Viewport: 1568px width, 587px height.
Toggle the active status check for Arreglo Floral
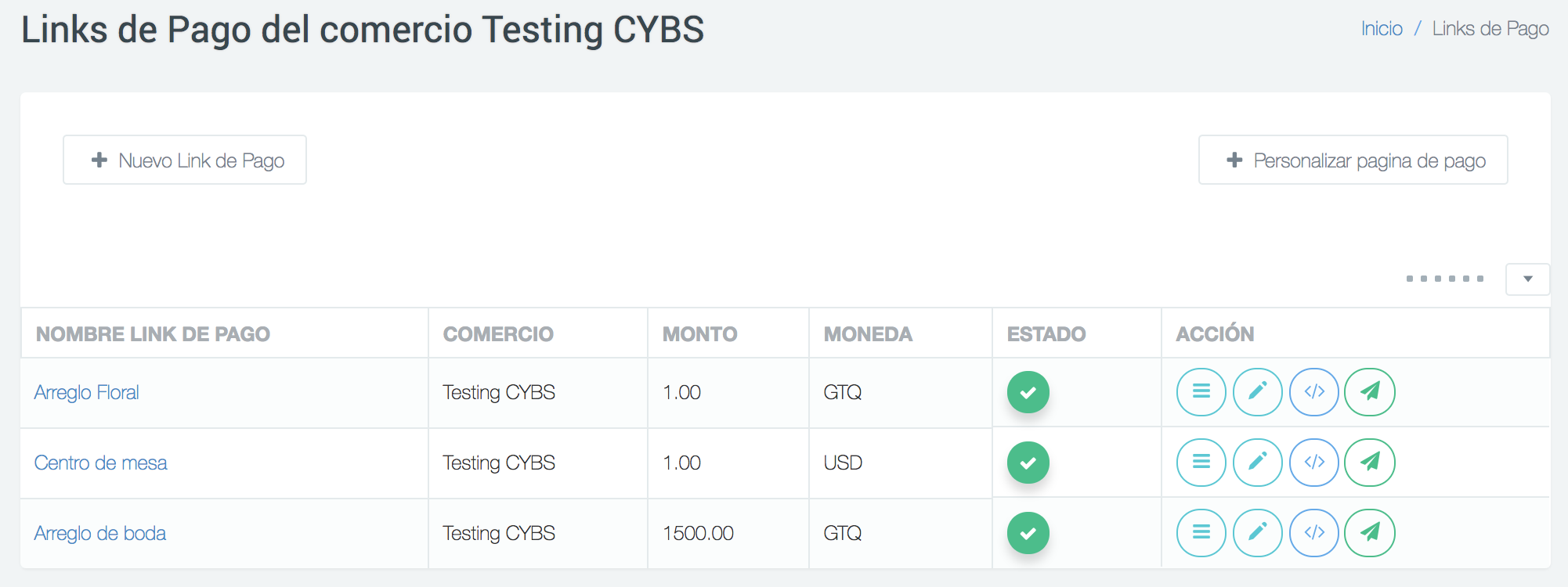click(1028, 392)
